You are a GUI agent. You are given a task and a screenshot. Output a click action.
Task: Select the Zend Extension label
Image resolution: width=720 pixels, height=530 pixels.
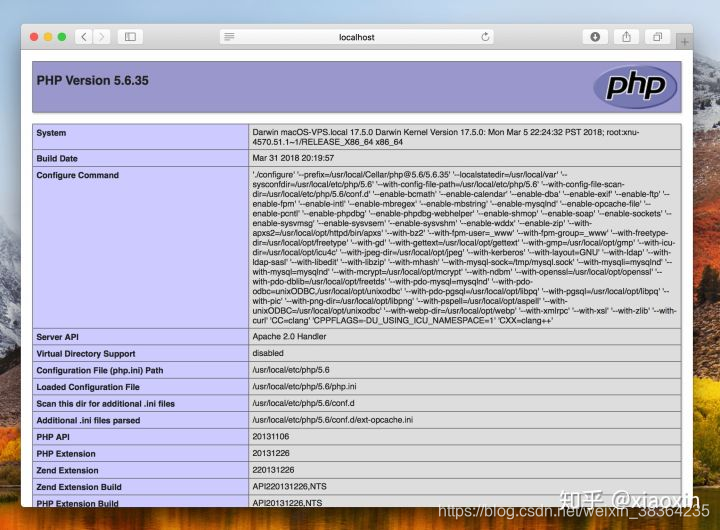(x=68, y=470)
